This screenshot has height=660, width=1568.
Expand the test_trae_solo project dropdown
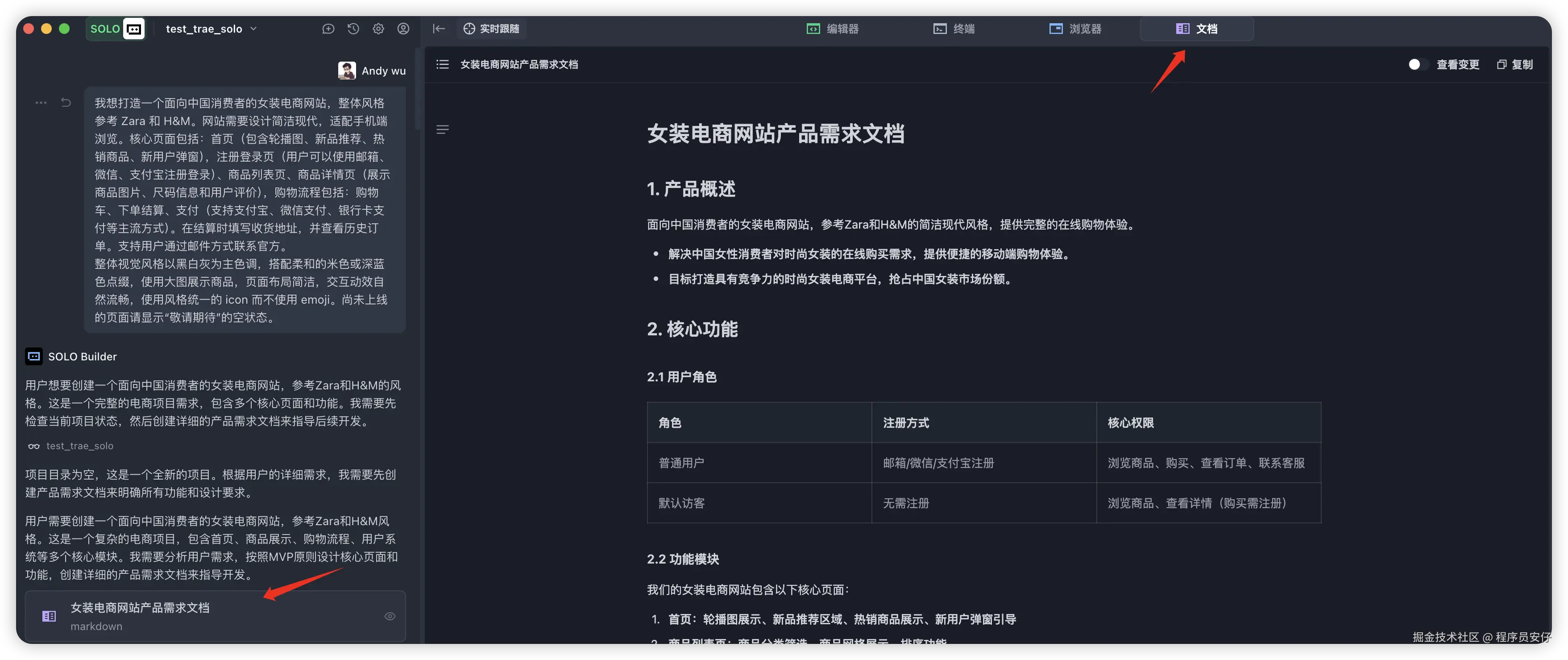click(x=211, y=29)
